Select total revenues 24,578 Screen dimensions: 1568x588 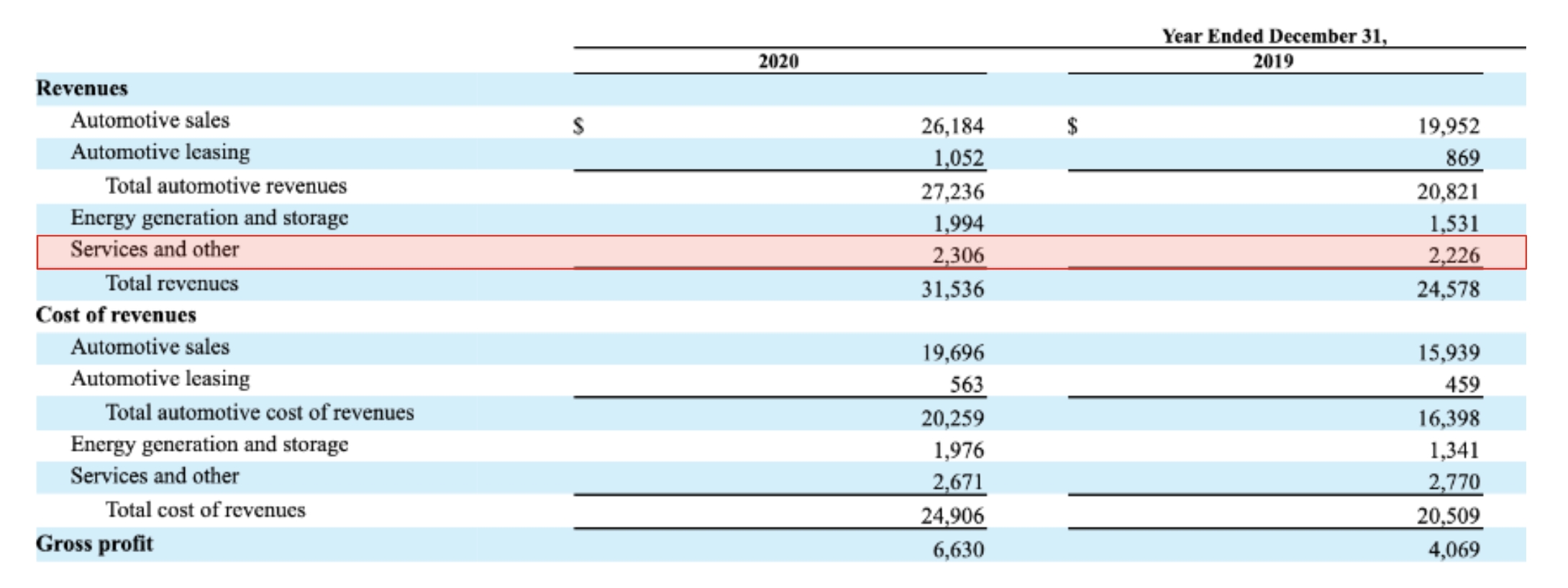[1448, 290]
